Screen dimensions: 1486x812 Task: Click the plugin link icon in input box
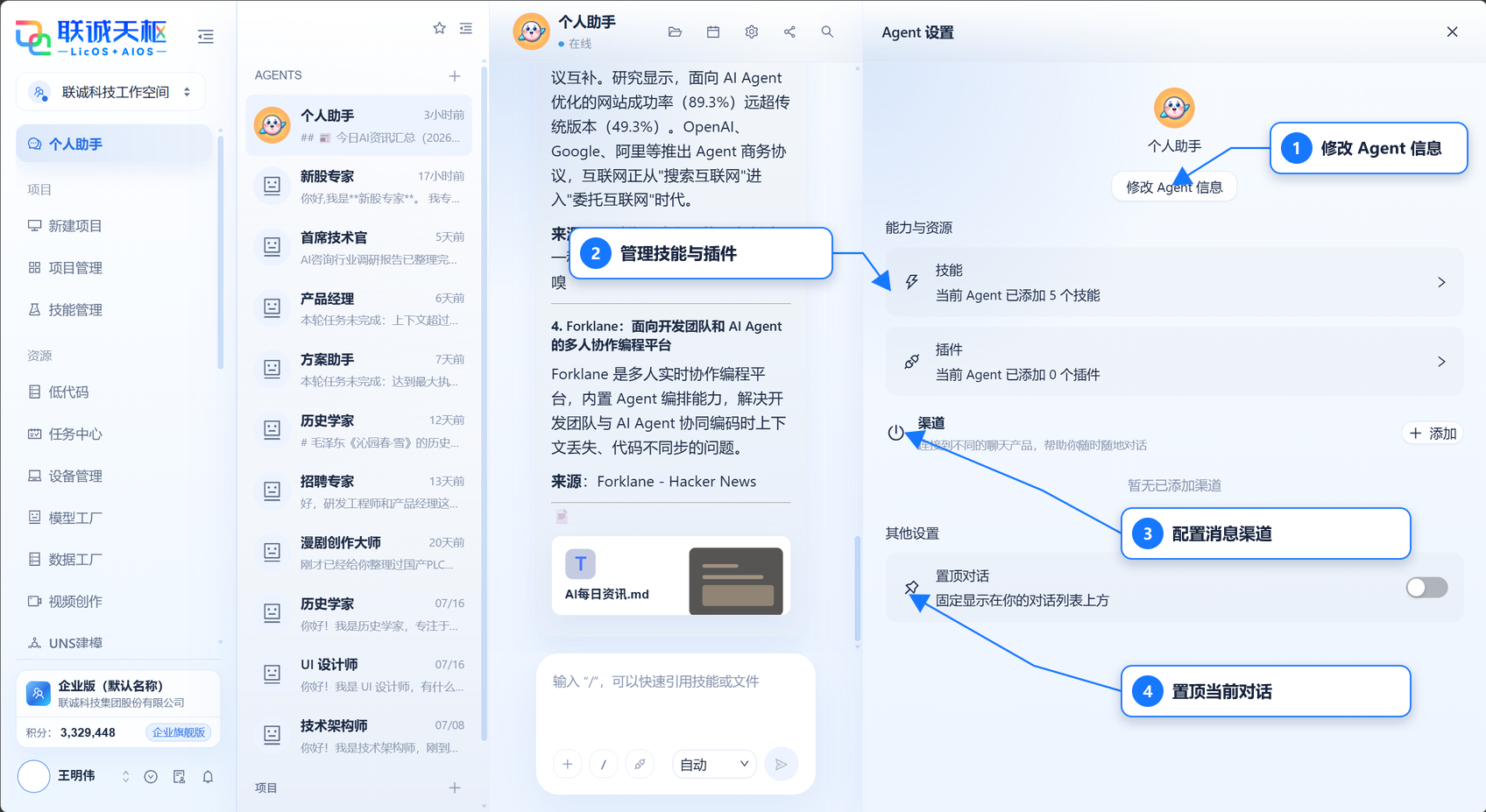pos(640,765)
